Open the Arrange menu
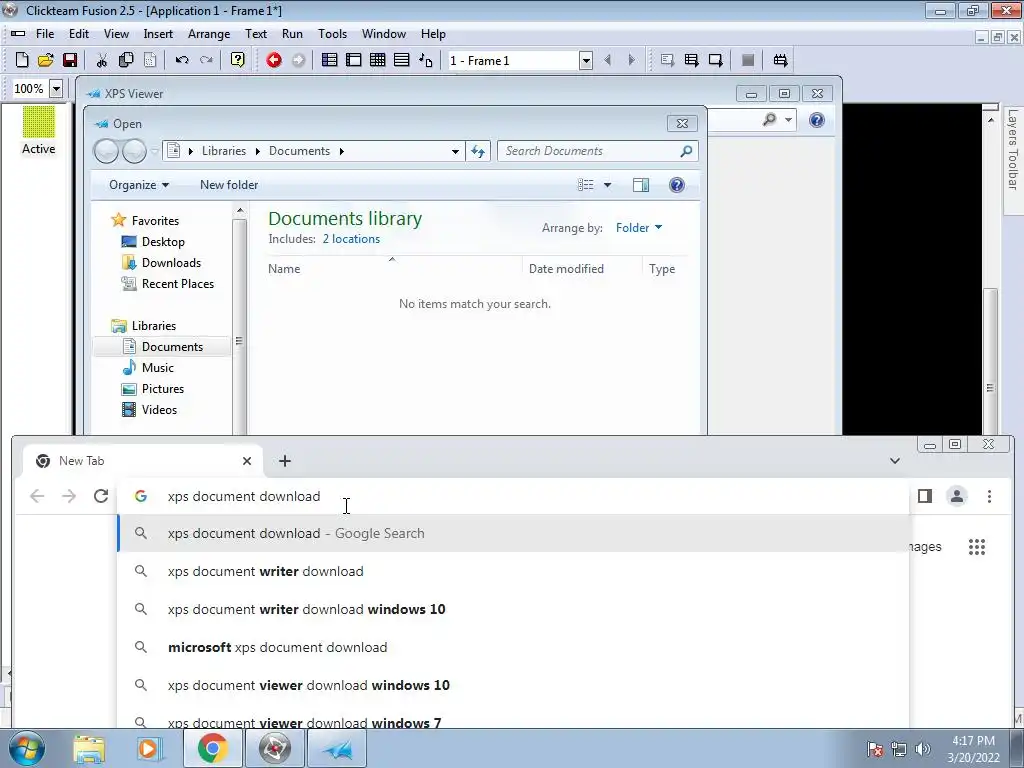Image resolution: width=1024 pixels, height=768 pixels. (209, 34)
